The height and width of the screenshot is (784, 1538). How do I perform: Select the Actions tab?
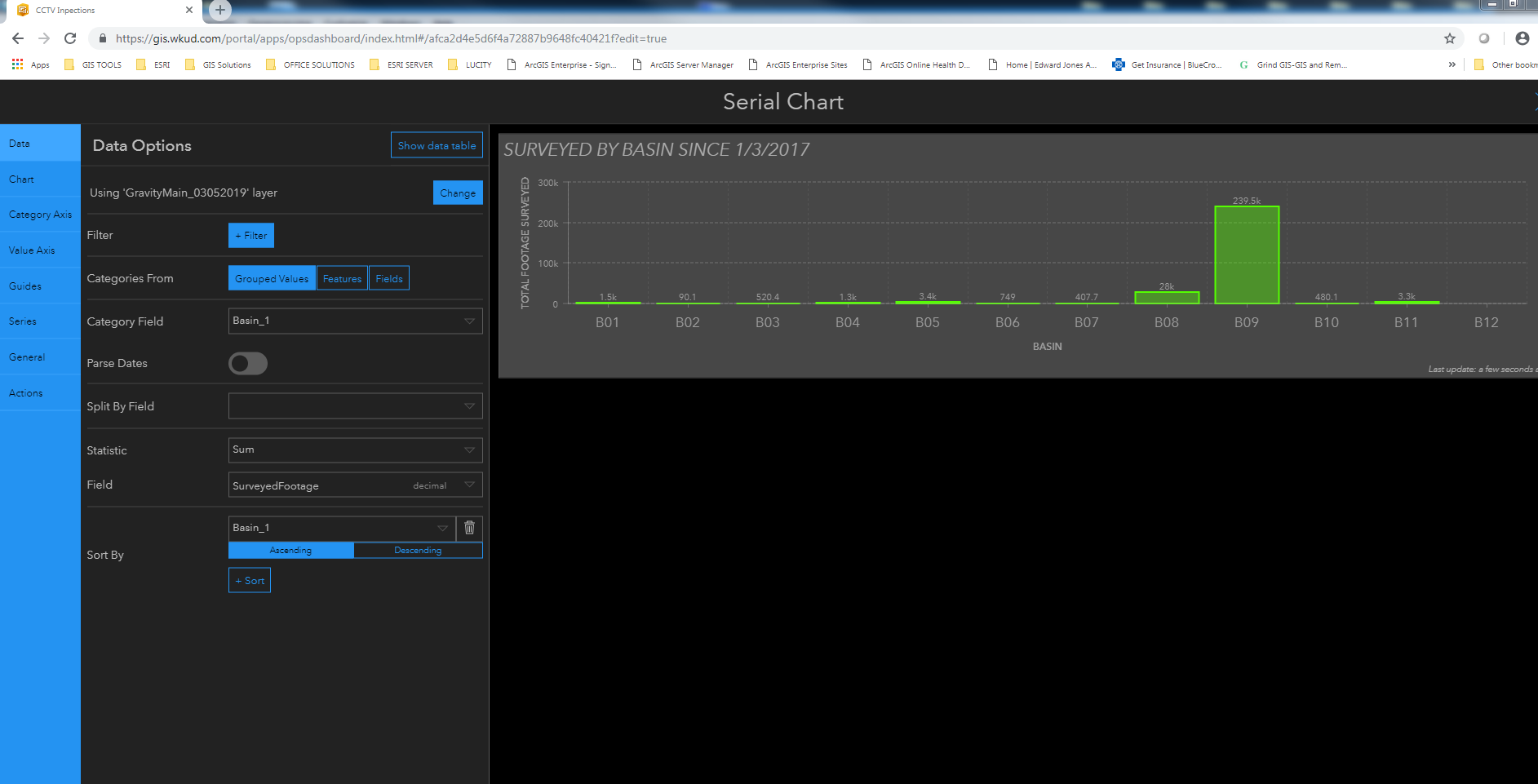pyautogui.click(x=40, y=392)
